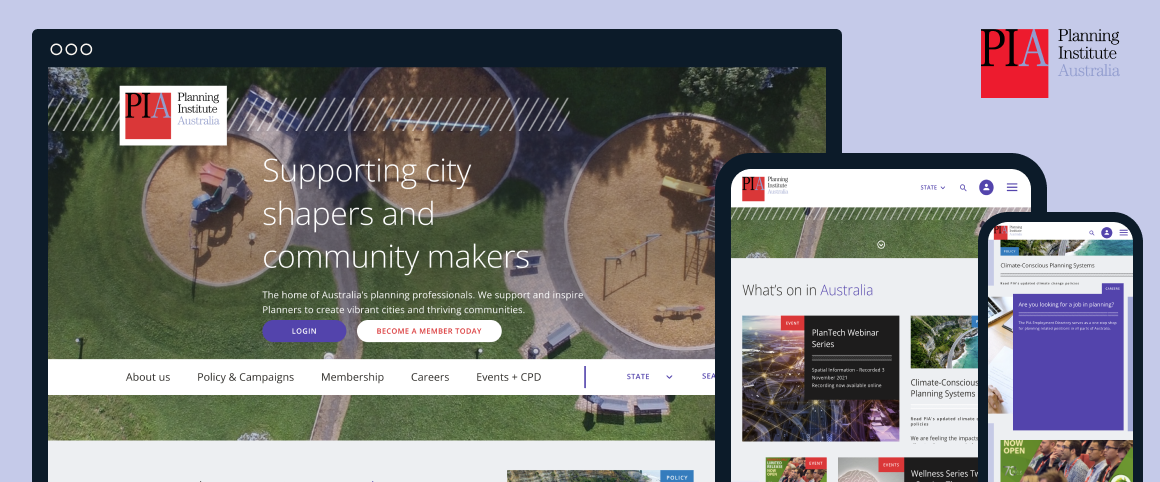The width and height of the screenshot is (1160, 482).
Task: Open the small 'Limited release' thumbnail on the tablet
Action: pyautogui.click(x=796, y=469)
